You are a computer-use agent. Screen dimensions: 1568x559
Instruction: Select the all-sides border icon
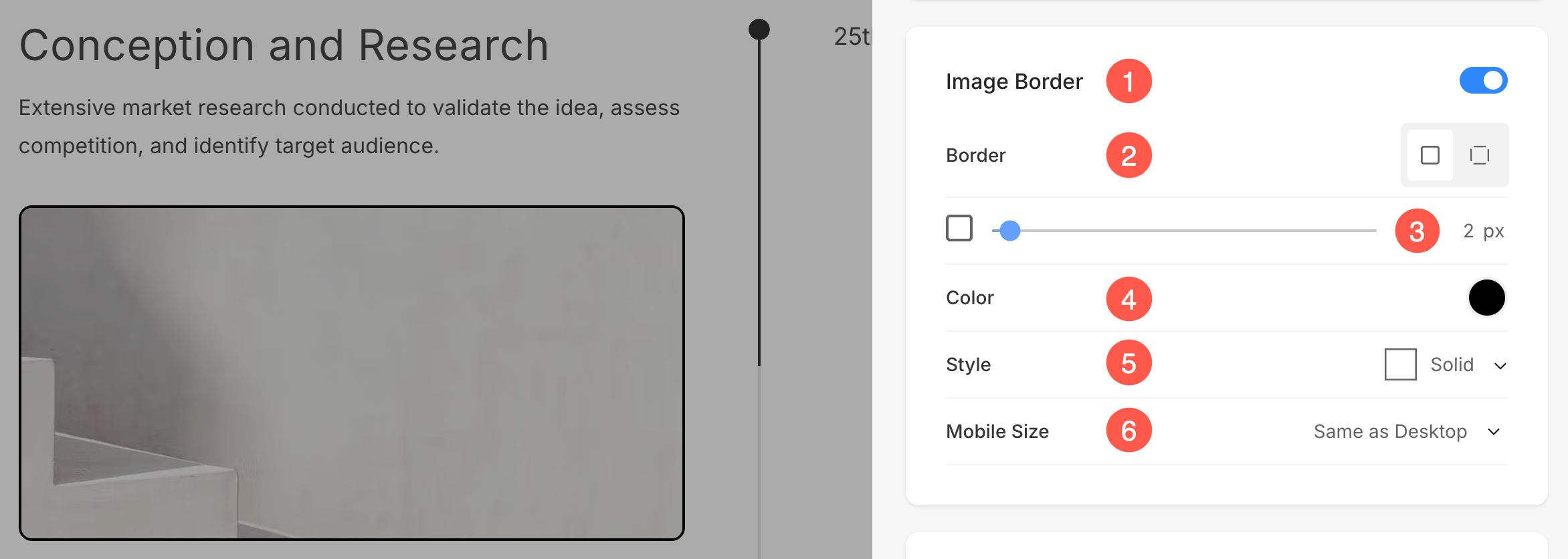tap(1430, 155)
